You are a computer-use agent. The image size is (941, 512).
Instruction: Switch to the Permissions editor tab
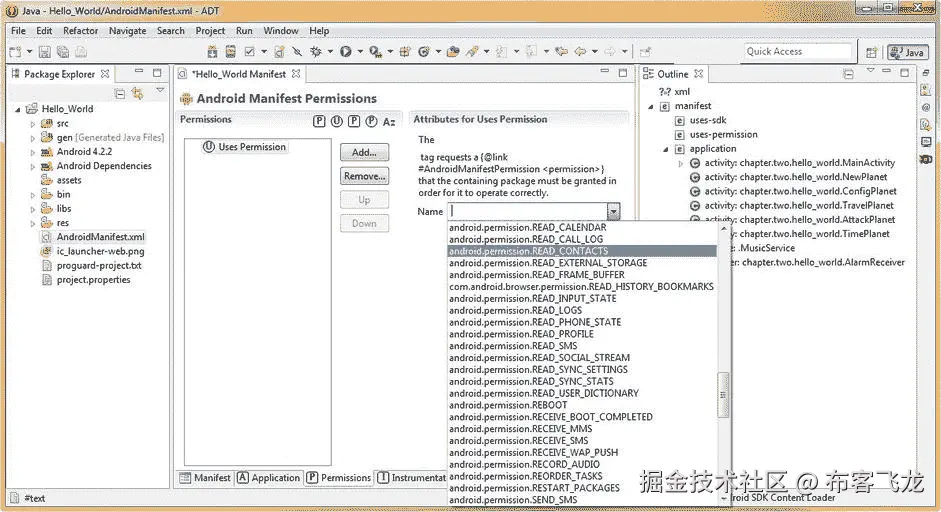pos(339,478)
